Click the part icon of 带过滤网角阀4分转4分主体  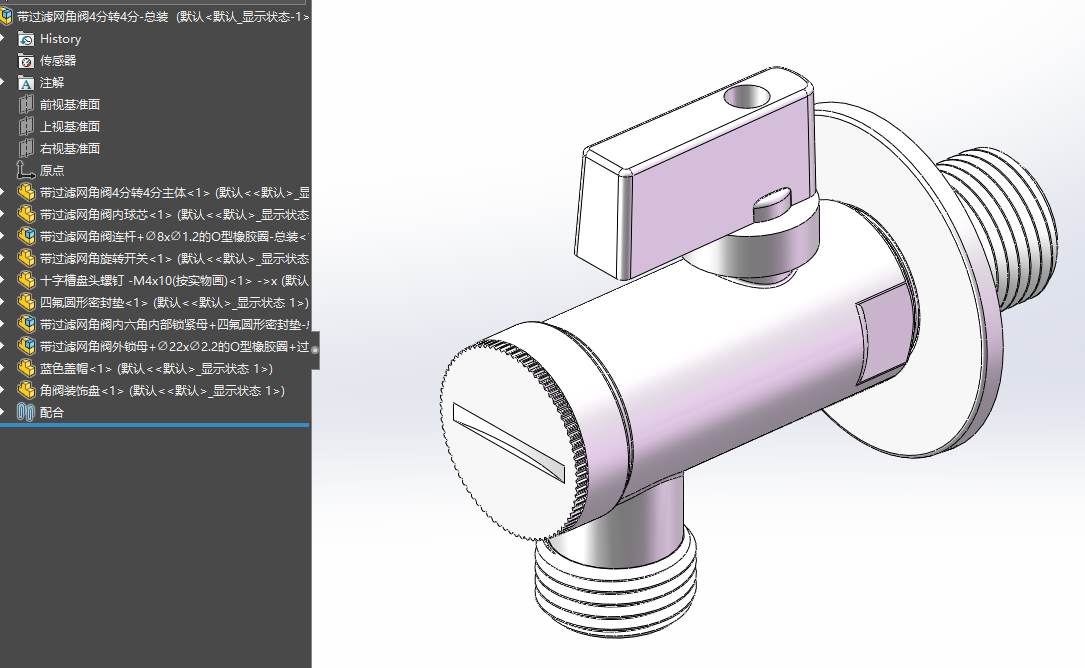[x=26, y=192]
